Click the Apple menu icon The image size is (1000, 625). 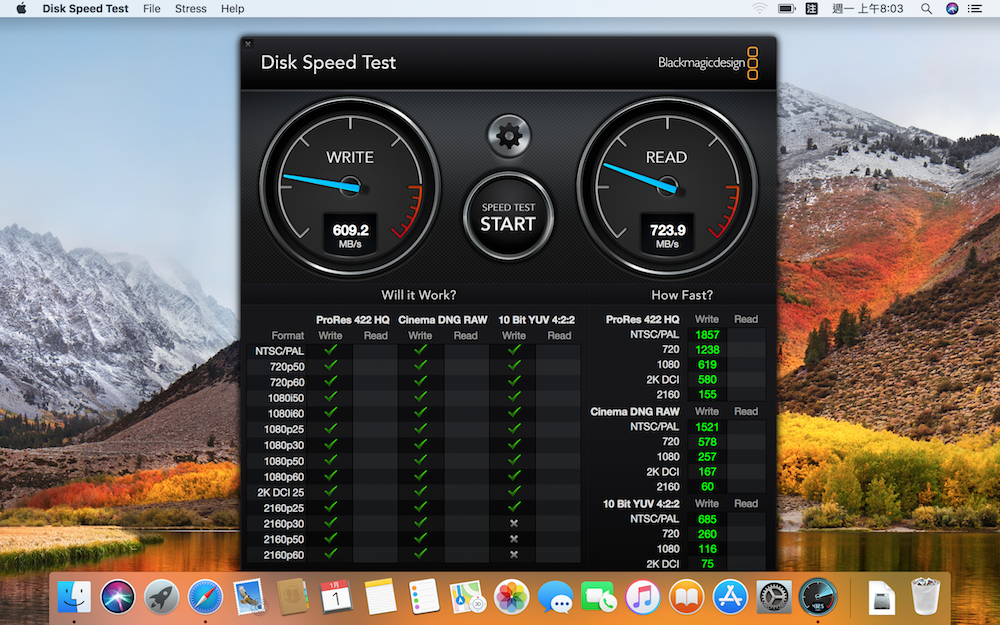coord(20,9)
